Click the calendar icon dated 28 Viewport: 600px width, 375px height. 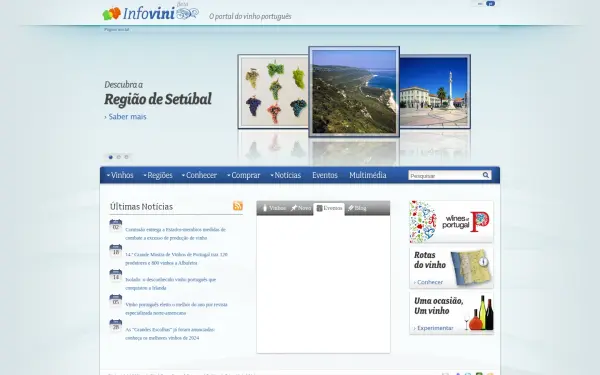[116, 326]
